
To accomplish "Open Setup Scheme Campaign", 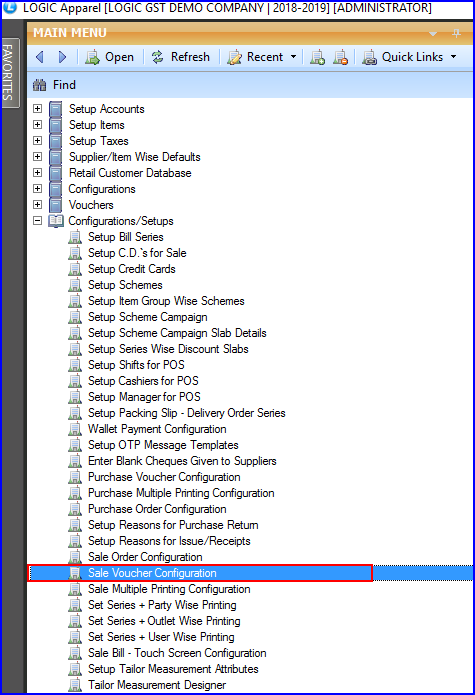I will coord(148,317).
